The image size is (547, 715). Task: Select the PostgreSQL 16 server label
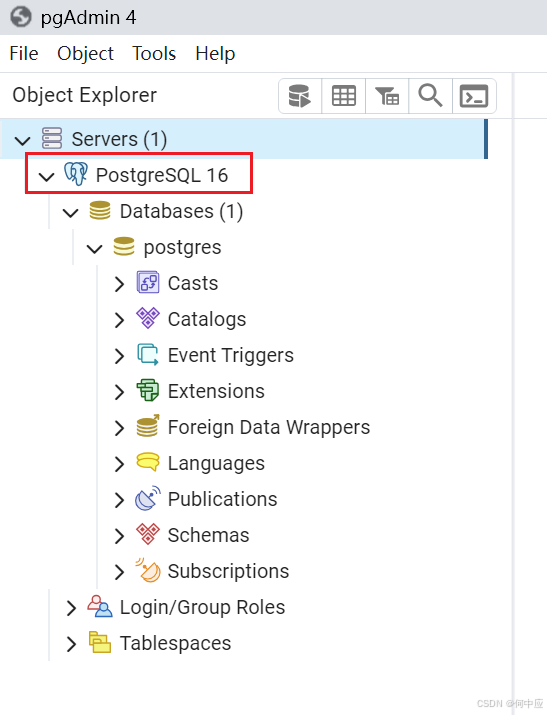[162, 175]
